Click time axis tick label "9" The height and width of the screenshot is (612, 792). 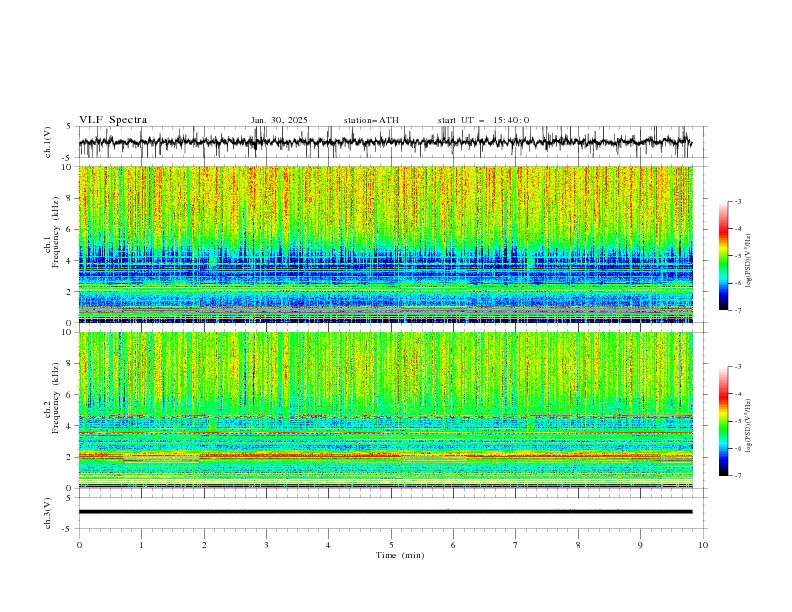pos(640,545)
